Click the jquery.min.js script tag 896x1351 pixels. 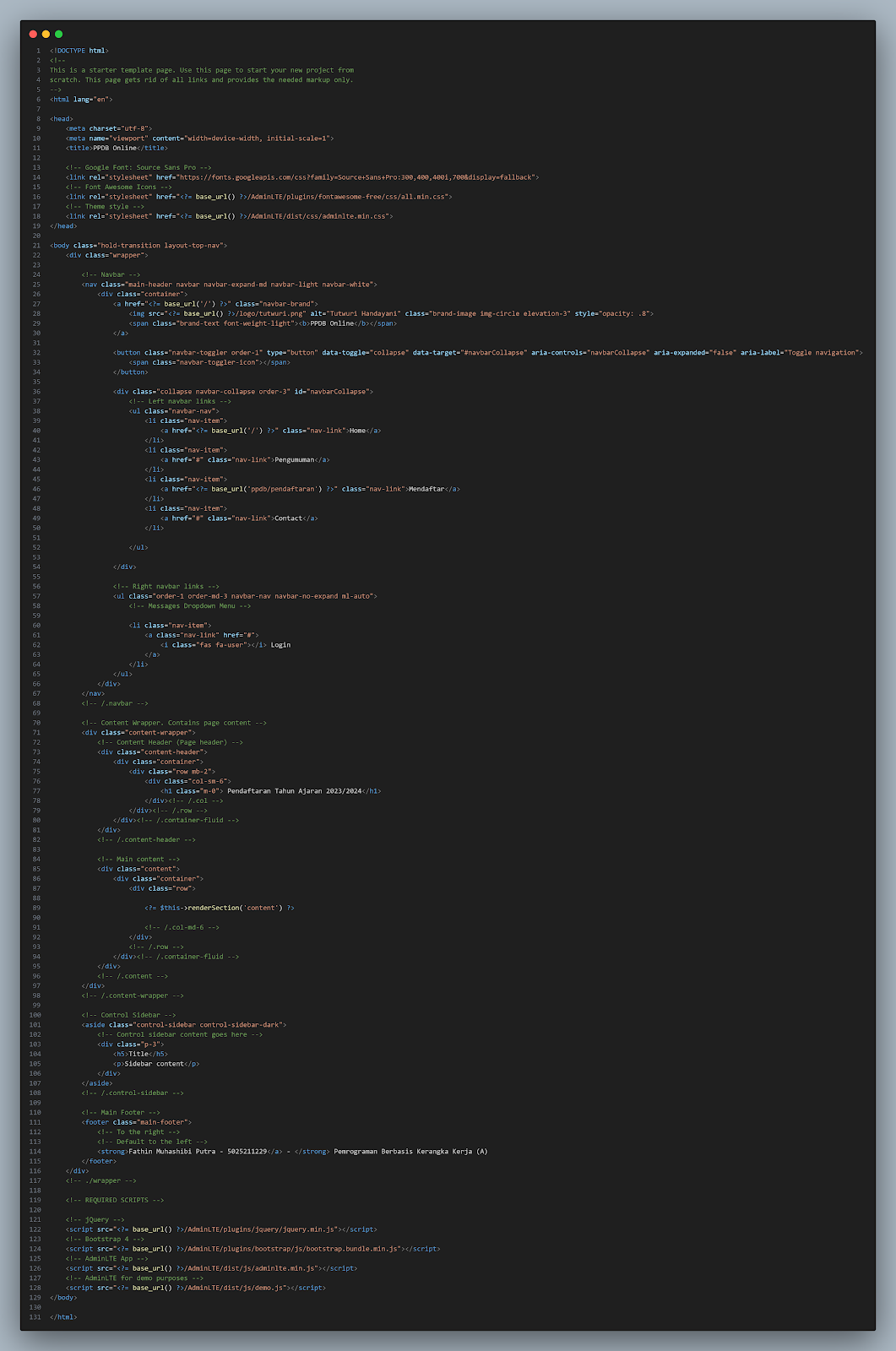click(x=221, y=1229)
